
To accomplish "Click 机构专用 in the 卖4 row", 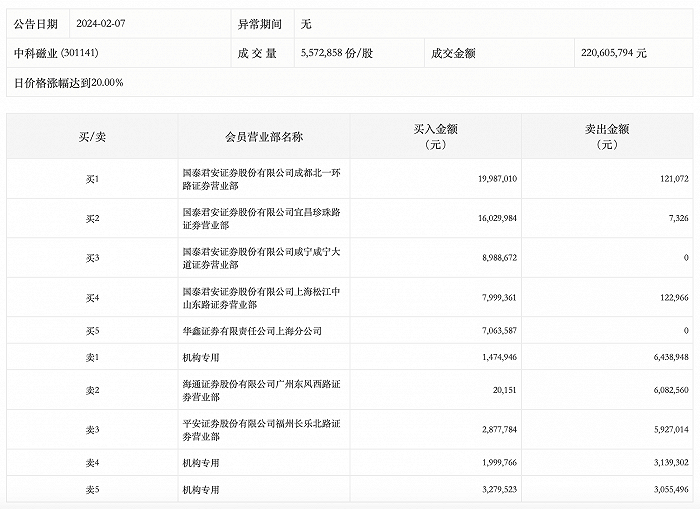I will 200,463.
